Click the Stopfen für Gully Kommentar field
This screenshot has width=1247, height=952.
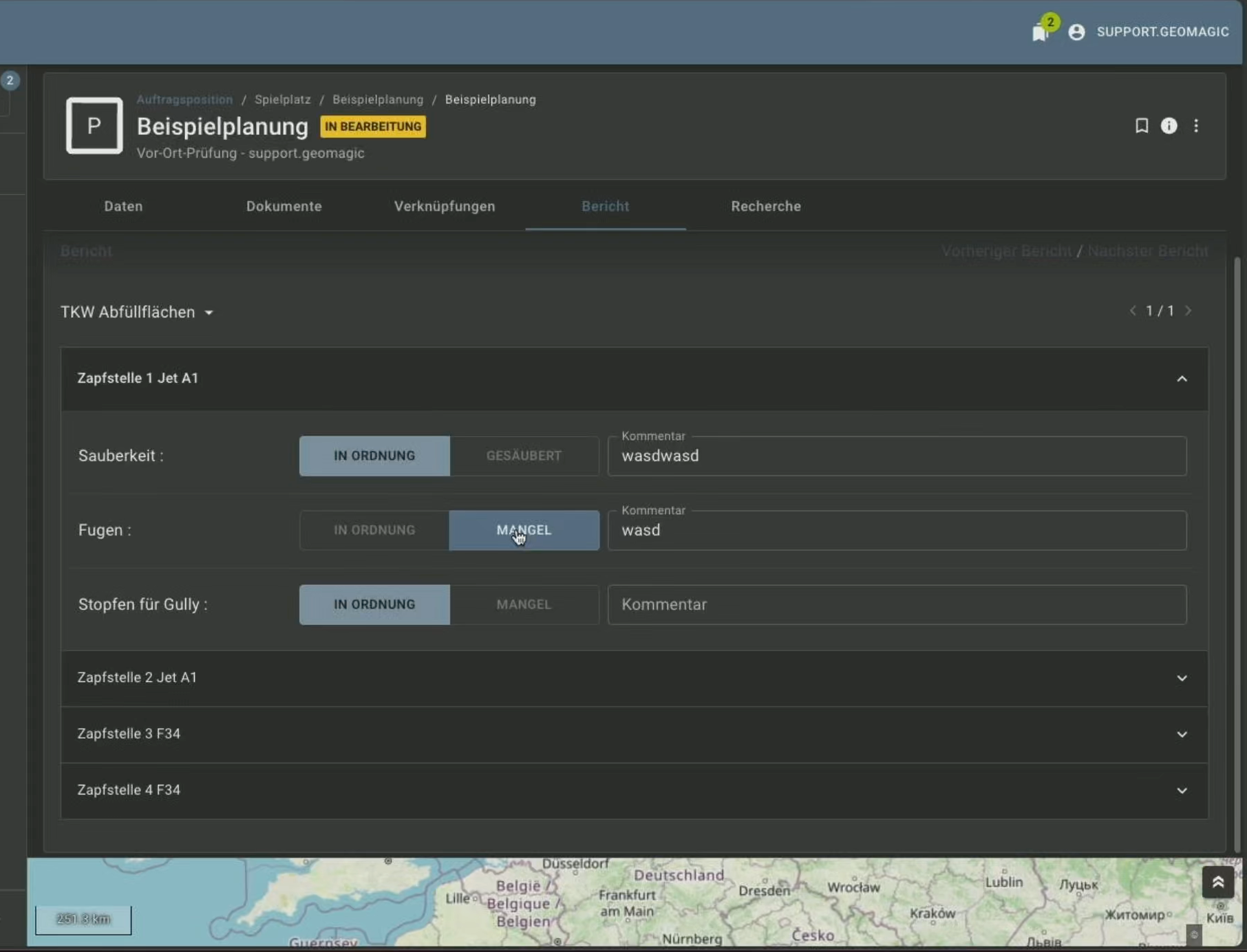(897, 604)
